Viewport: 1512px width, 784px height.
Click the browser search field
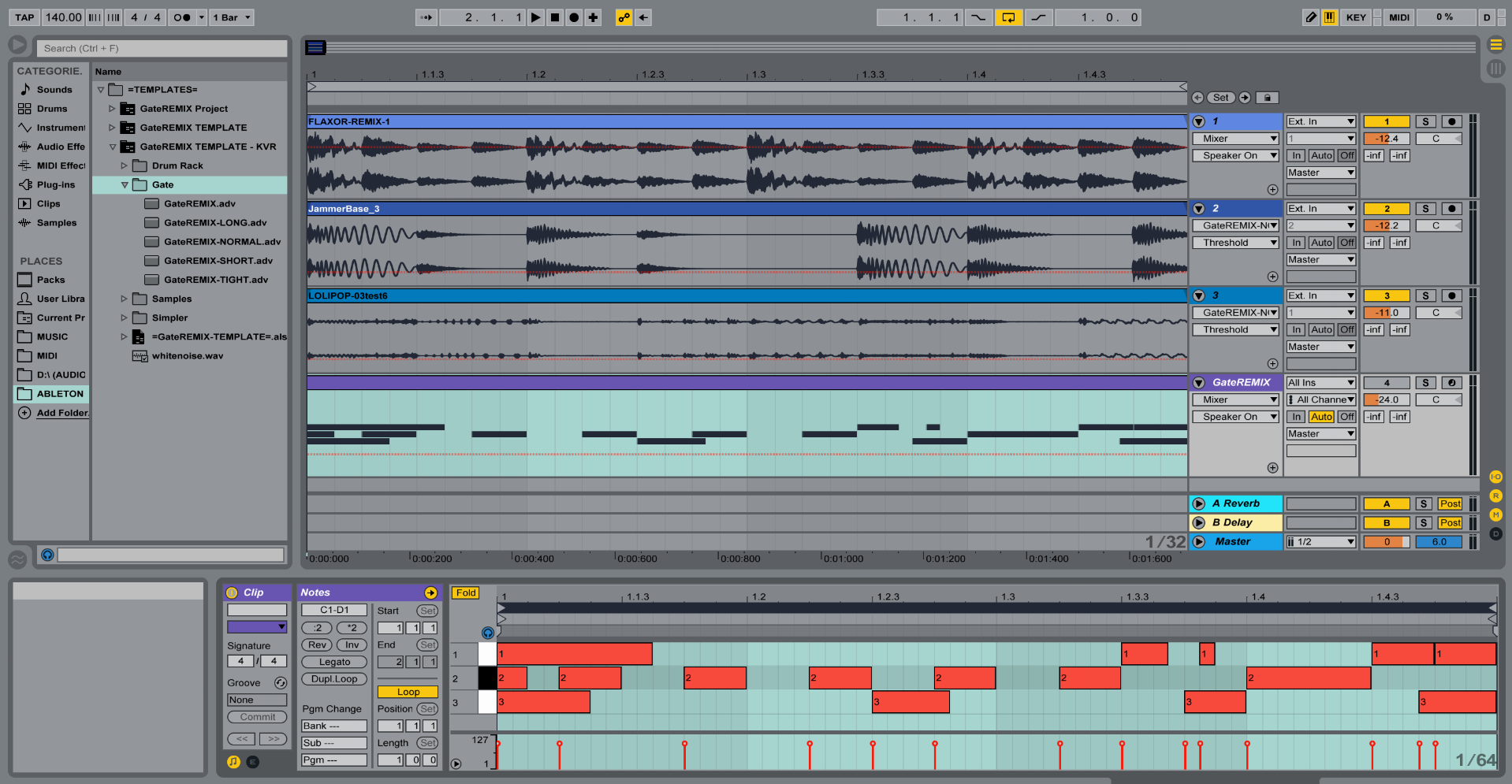tap(162, 48)
